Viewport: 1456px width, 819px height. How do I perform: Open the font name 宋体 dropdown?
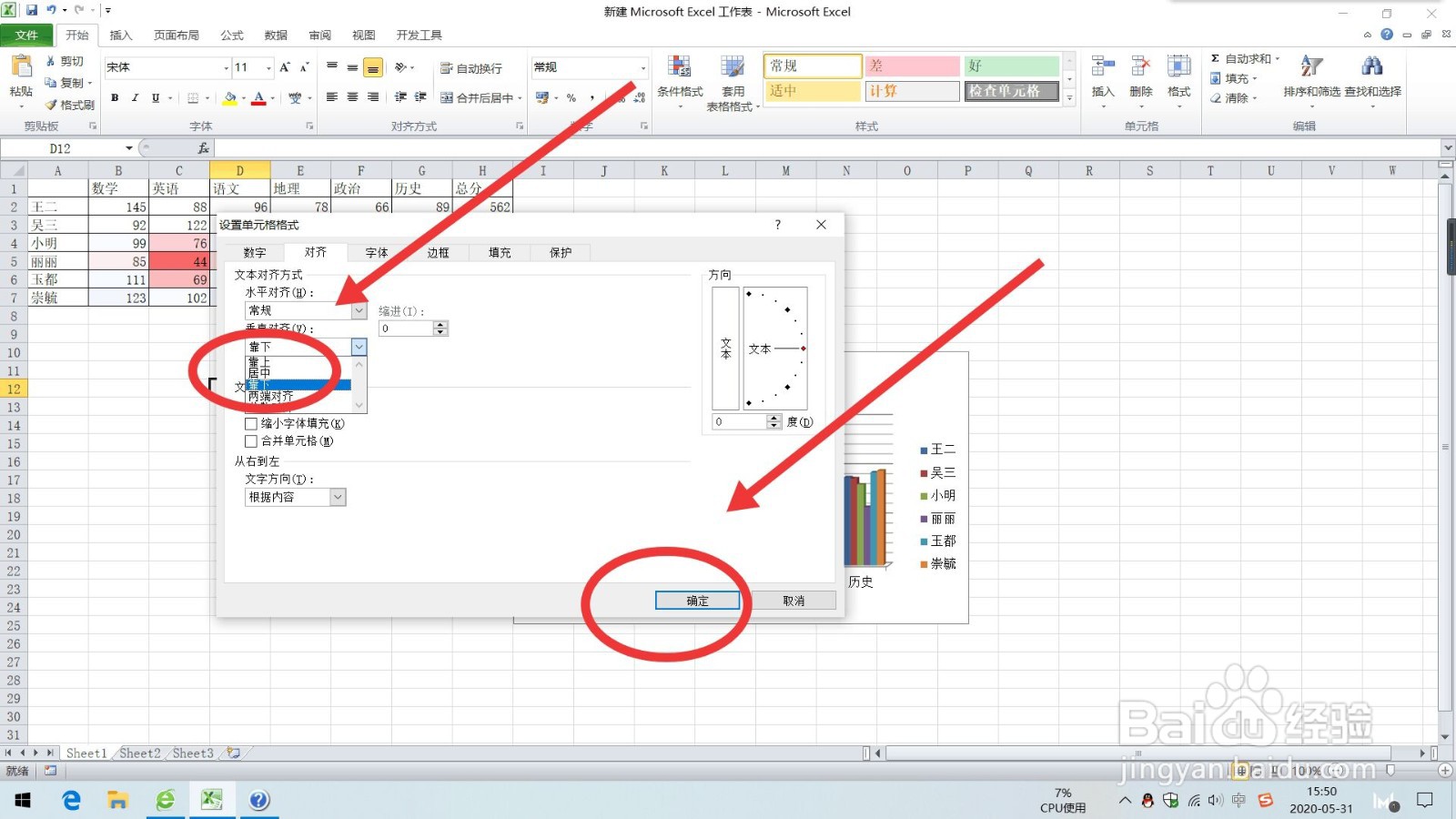click(227, 67)
